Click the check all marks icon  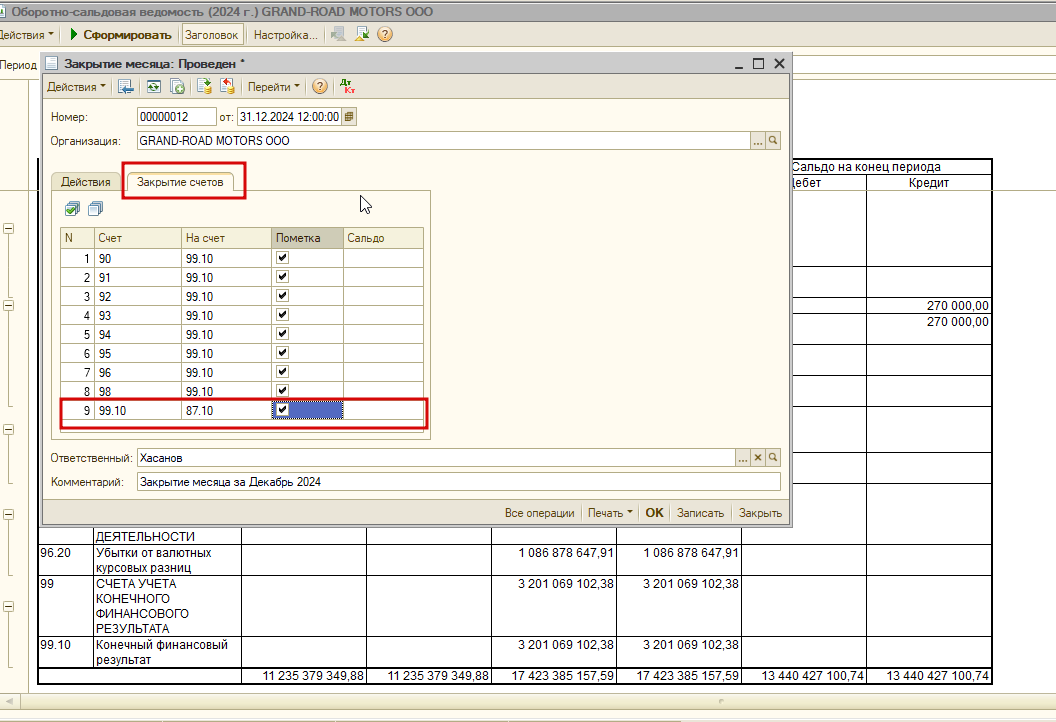[72, 209]
